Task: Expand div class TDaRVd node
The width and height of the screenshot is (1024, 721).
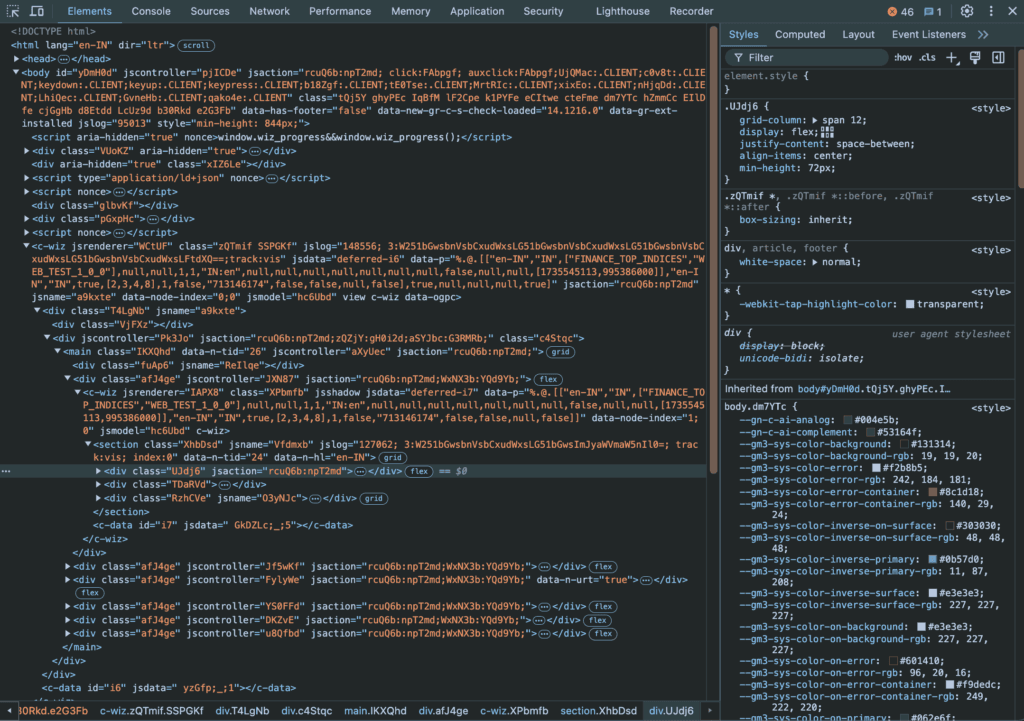Action: [99, 485]
